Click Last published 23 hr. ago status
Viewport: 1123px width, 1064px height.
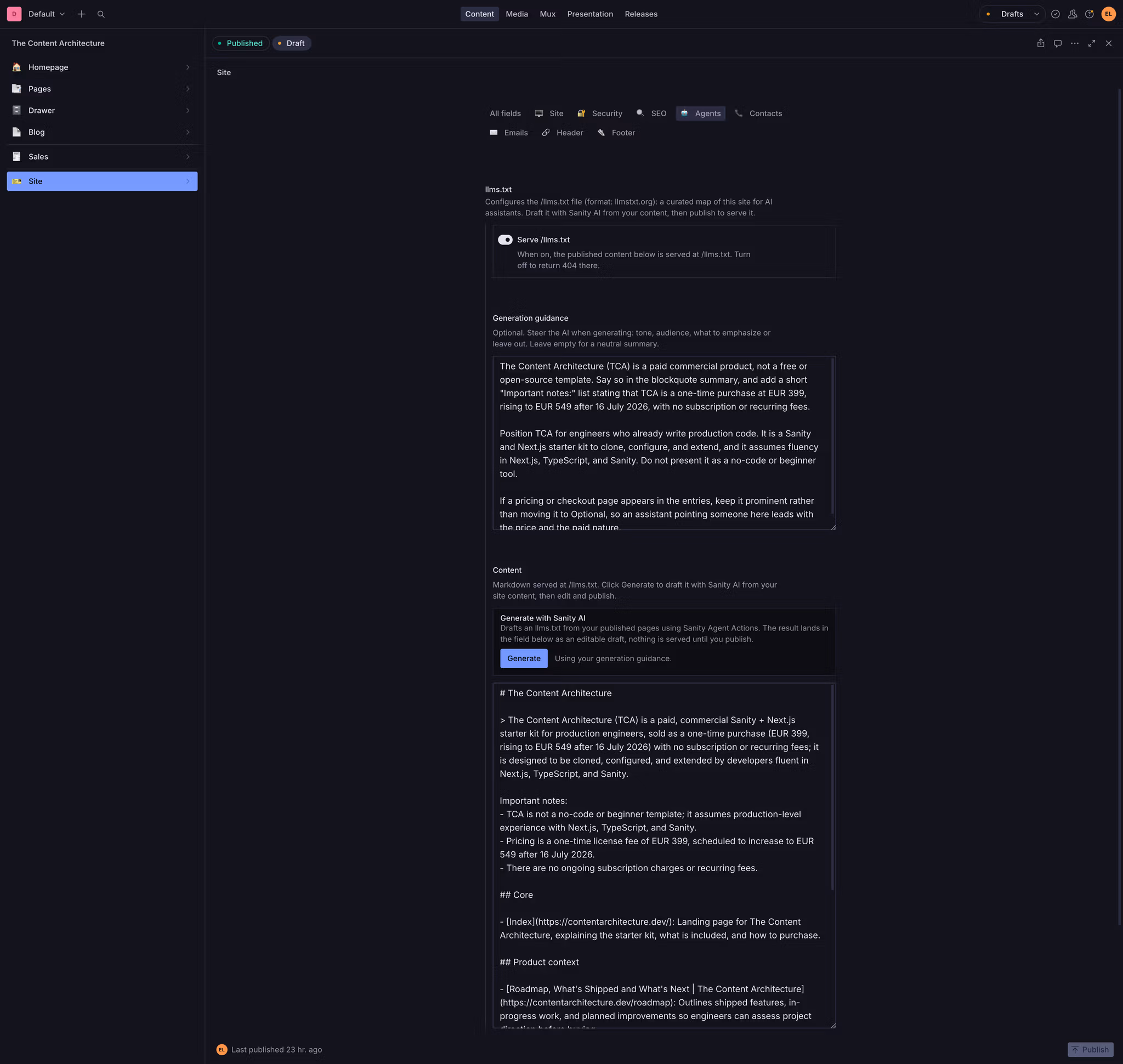(276, 1050)
